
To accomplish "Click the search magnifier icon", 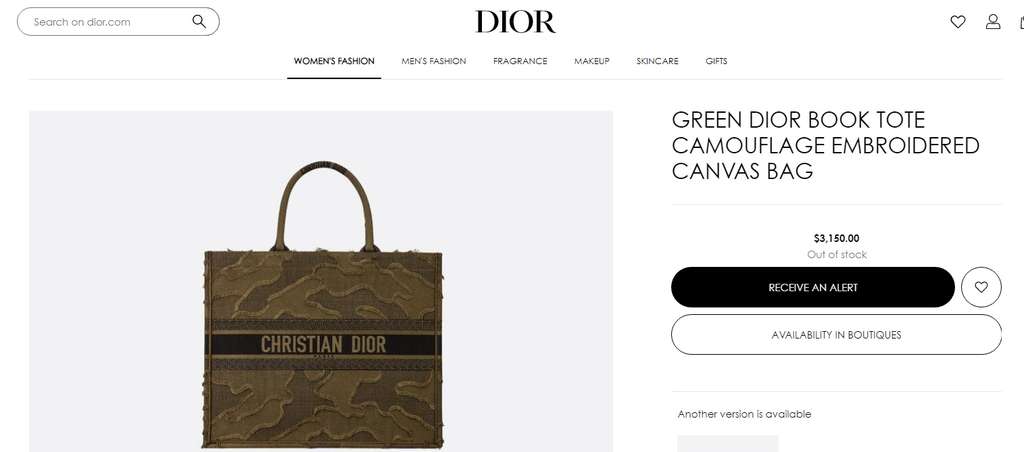I will pos(199,22).
